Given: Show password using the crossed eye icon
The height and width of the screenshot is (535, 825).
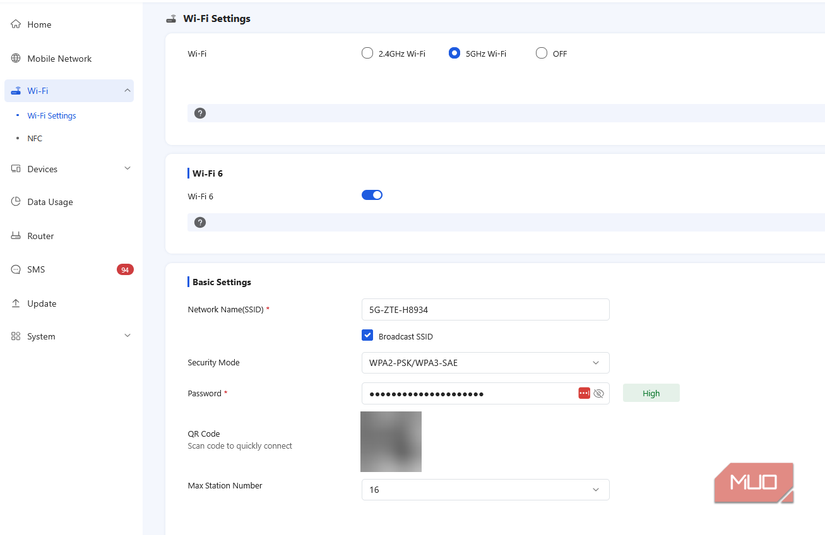Looking at the screenshot, I should (x=599, y=393).
